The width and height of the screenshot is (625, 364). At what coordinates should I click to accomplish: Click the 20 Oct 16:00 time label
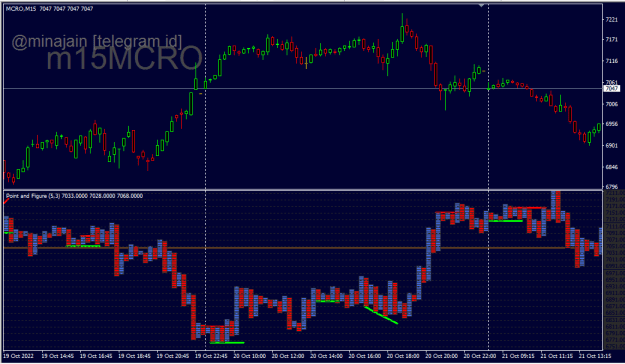pos(365,356)
